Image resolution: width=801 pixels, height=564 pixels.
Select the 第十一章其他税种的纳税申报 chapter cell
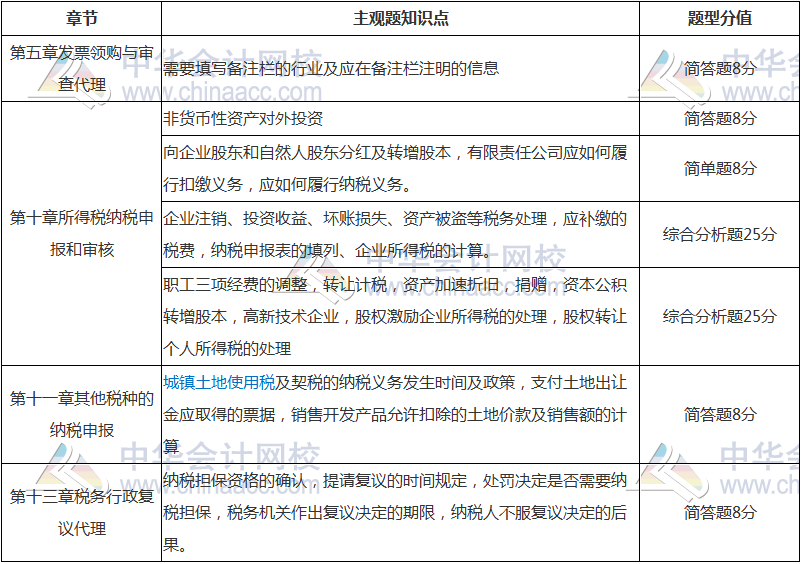(81, 414)
